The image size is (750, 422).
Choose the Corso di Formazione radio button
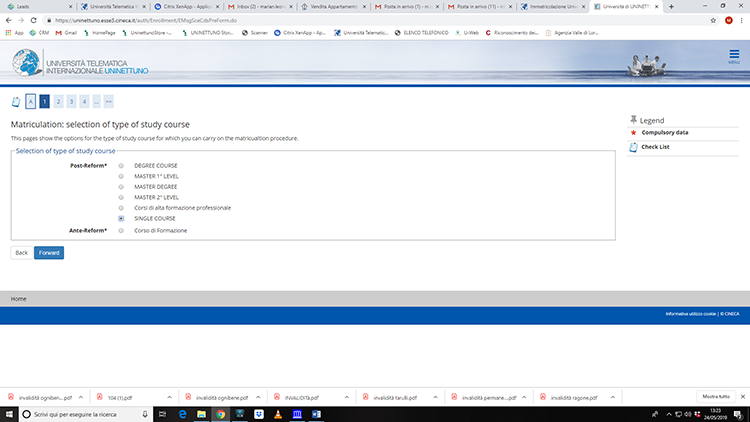coord(121,230)
